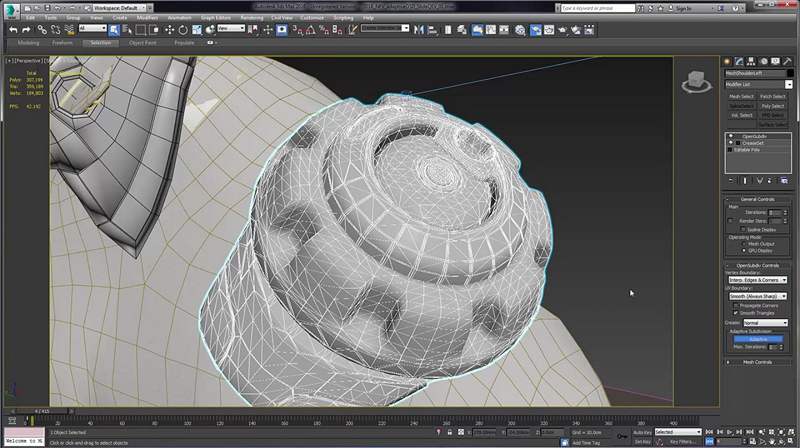Choose the Select and Rotate tool
Image resolution: width=800 pixels, height=448 pixels.
183,29
